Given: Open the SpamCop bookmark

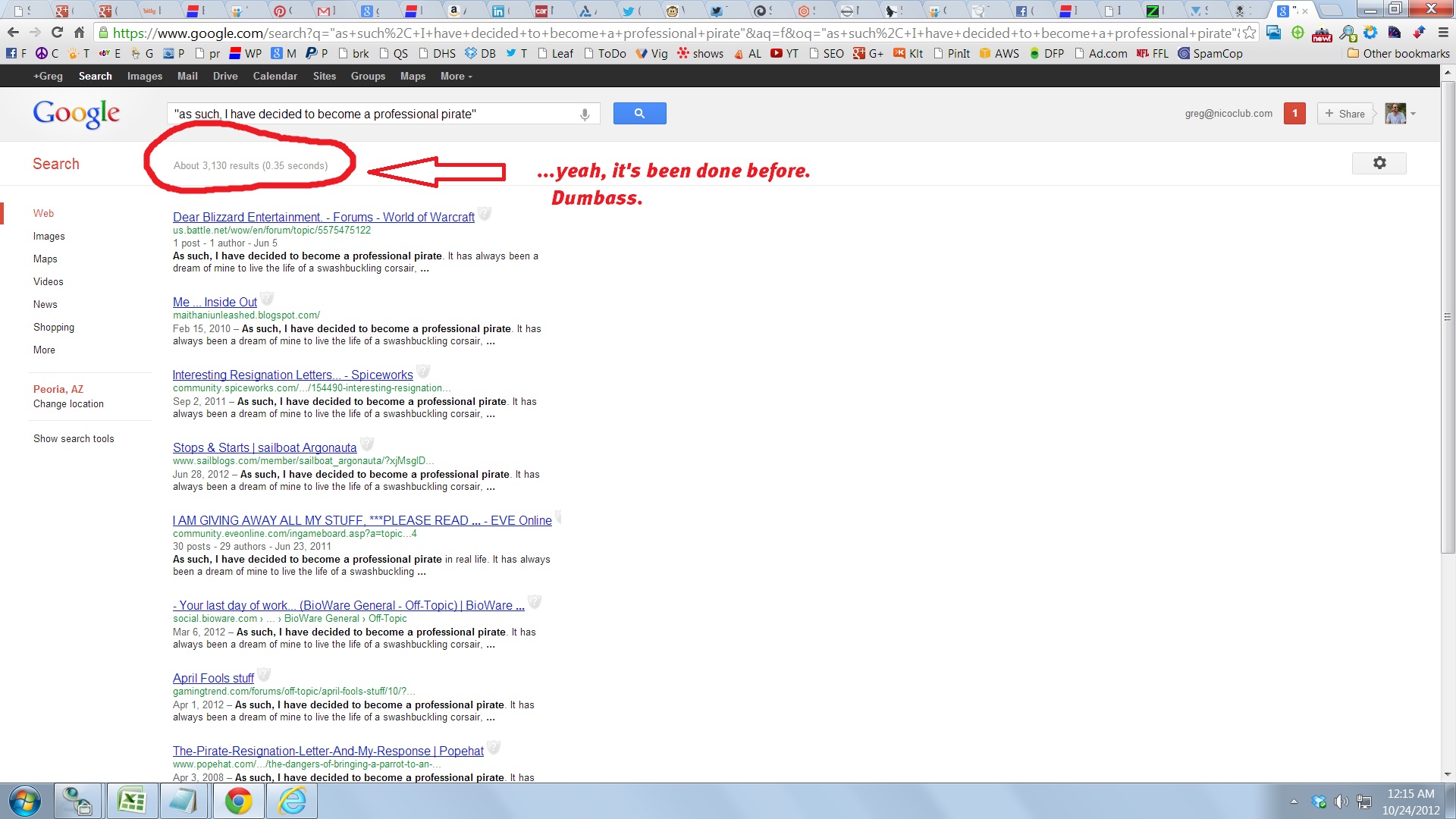Looking at the screenshot, I should 1210,54.
